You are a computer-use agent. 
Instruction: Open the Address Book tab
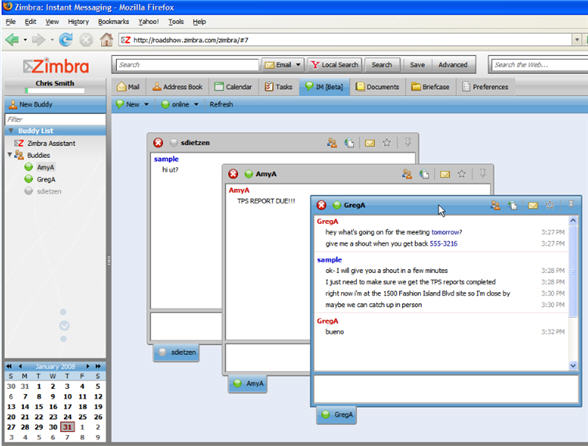coord(177,87)
